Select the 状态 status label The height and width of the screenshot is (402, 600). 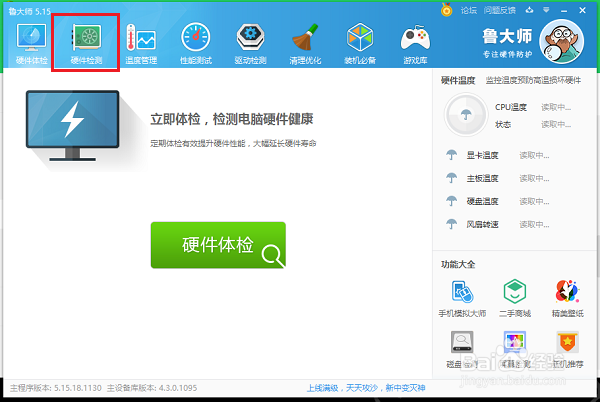click(x=503, y=124)
